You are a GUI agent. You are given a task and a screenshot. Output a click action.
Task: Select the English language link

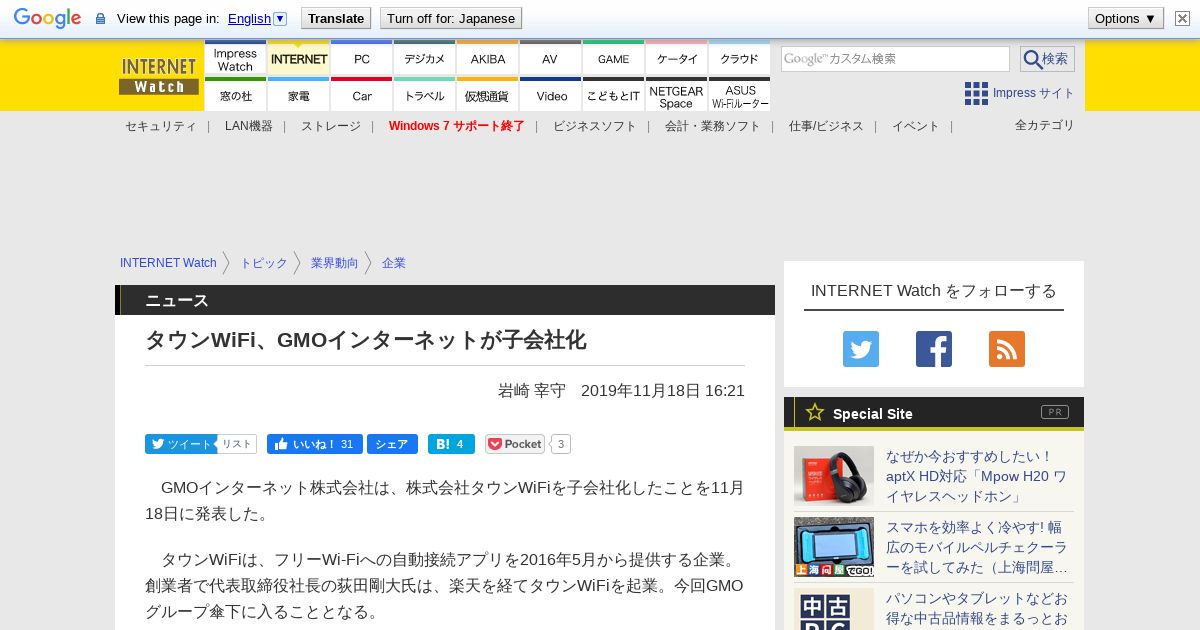(x=249, y=18)
